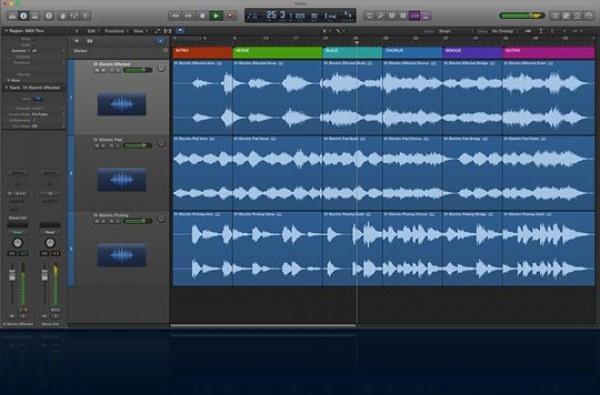
Task: Toggle the Automation button in tracks menu bar
Action: pyautogui.click(x=157, y=31)
